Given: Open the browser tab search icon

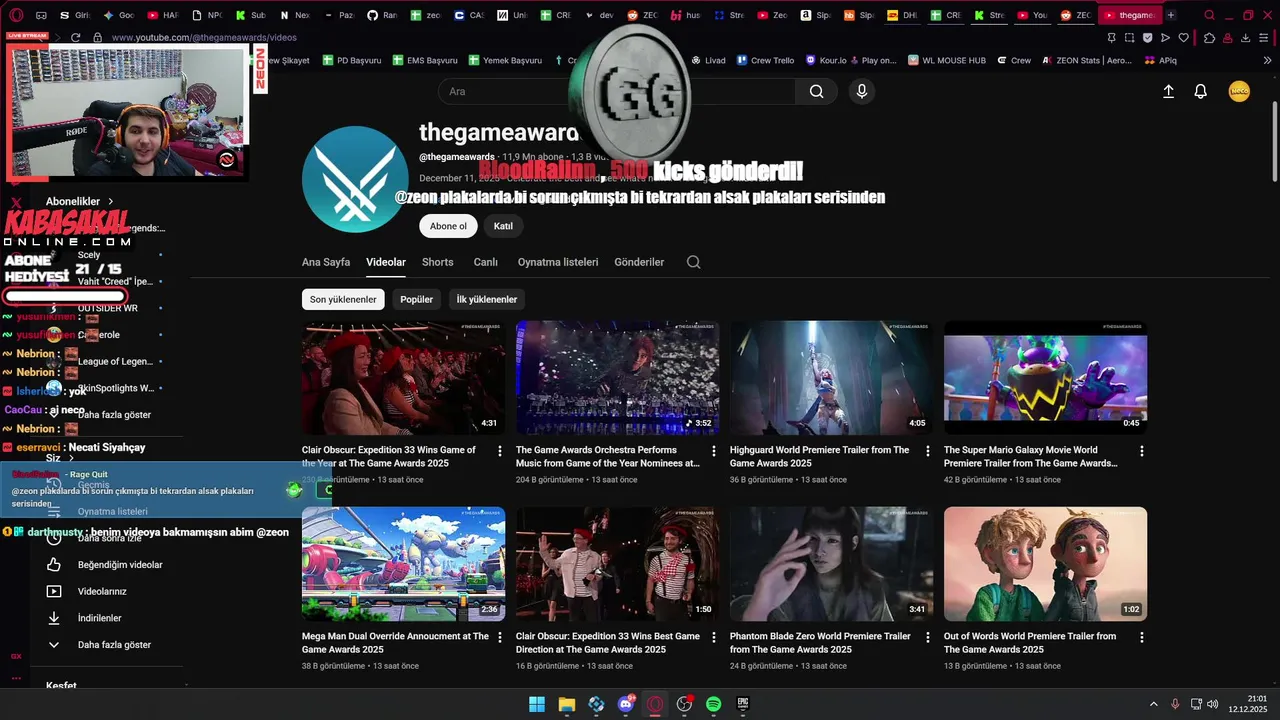Looking at the screenshot, I should point(1210,15).
